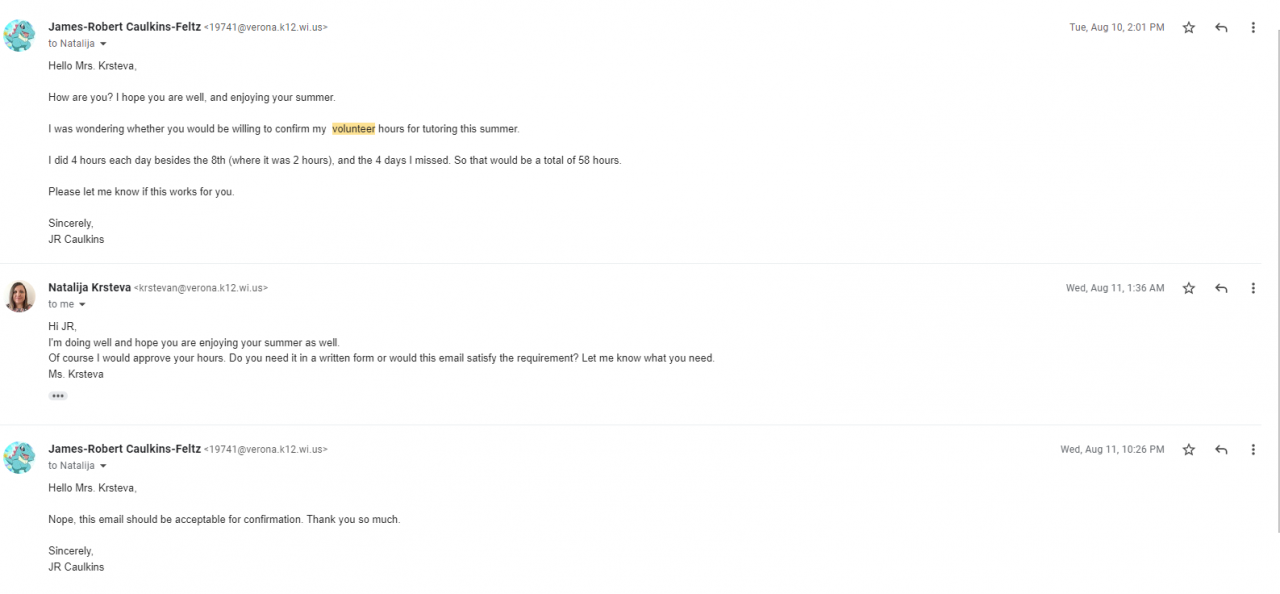The height and width of the screenshot is (594, 1280).
Task: Click the highlighted word "volunteer"
Action: pos(353,129)
